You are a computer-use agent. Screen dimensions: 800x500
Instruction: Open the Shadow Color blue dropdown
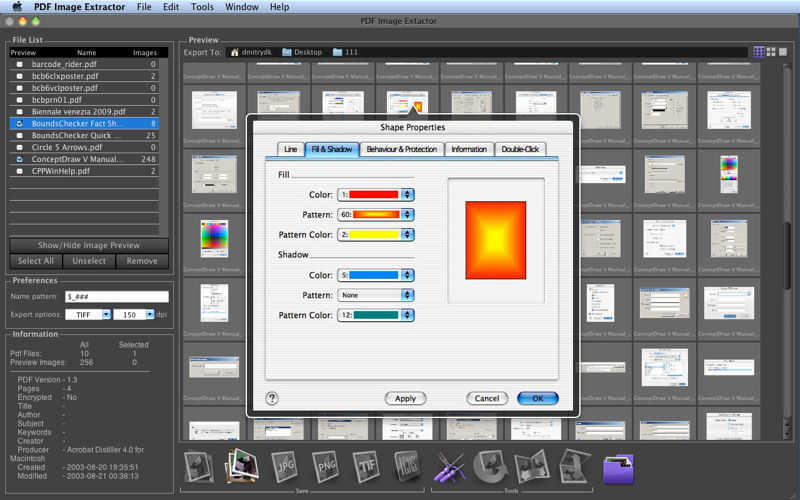(x=376, y=275)
